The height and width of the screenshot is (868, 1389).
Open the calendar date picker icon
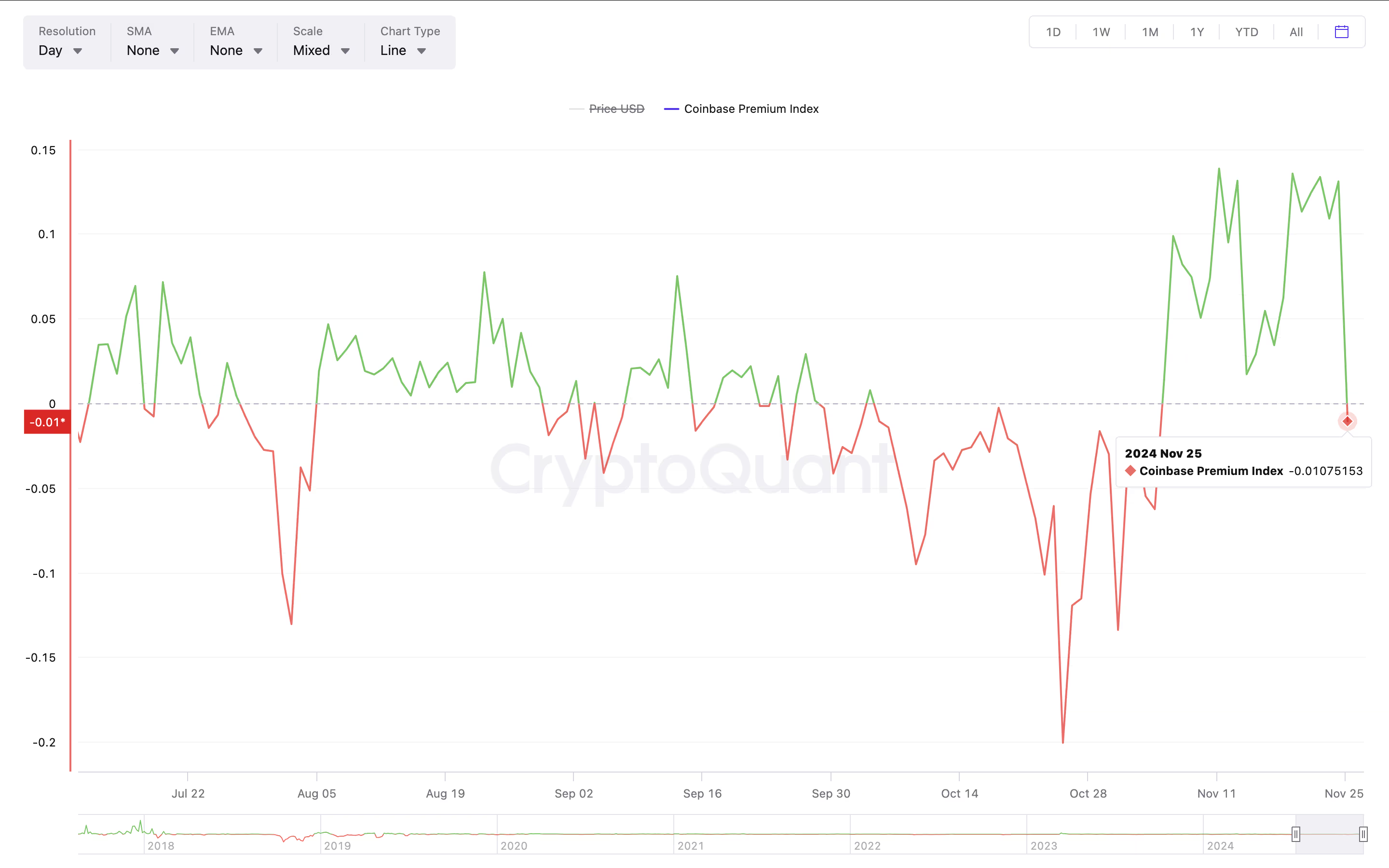(x=1341, y=31)
